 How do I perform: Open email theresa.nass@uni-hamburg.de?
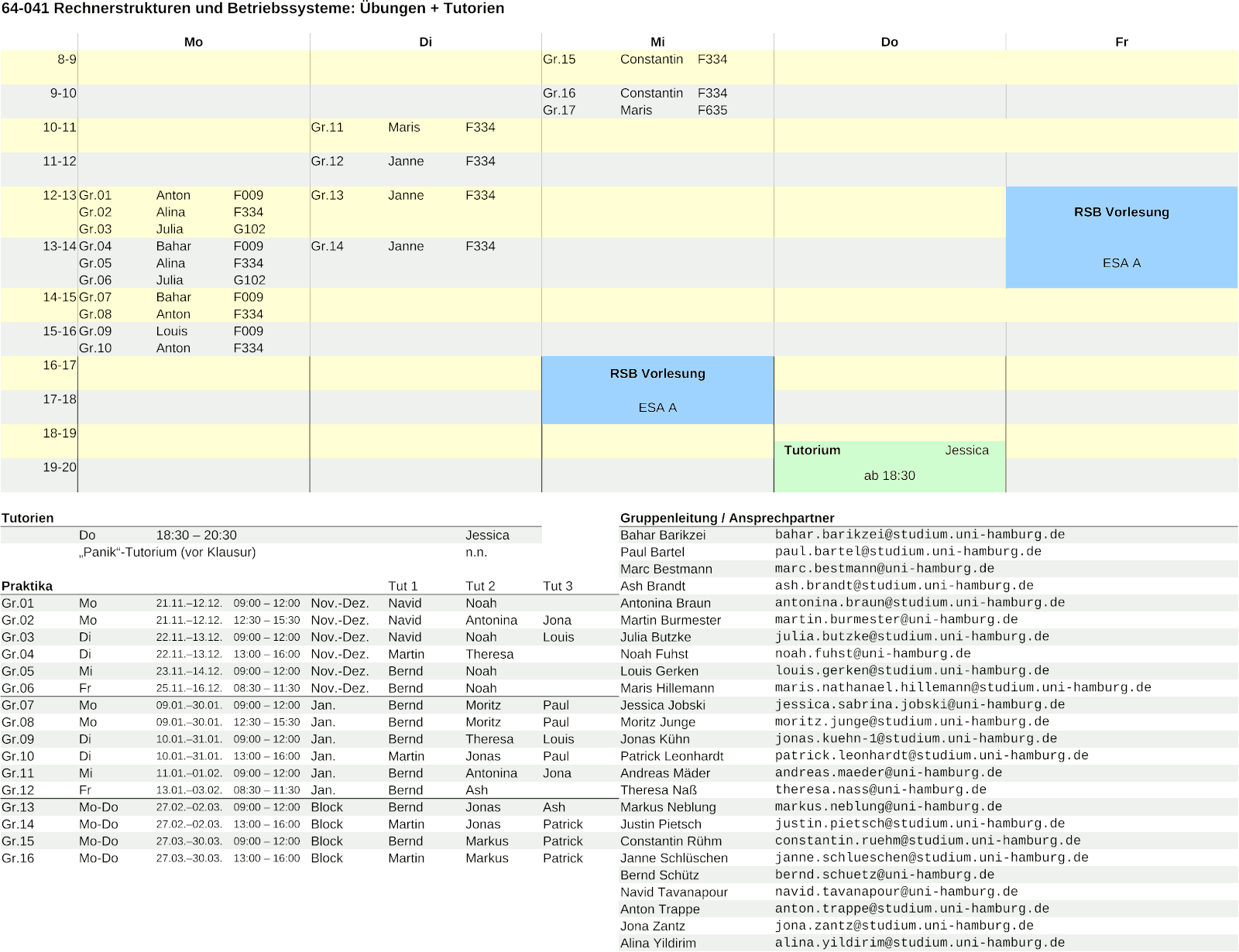[x=880, y=790]
